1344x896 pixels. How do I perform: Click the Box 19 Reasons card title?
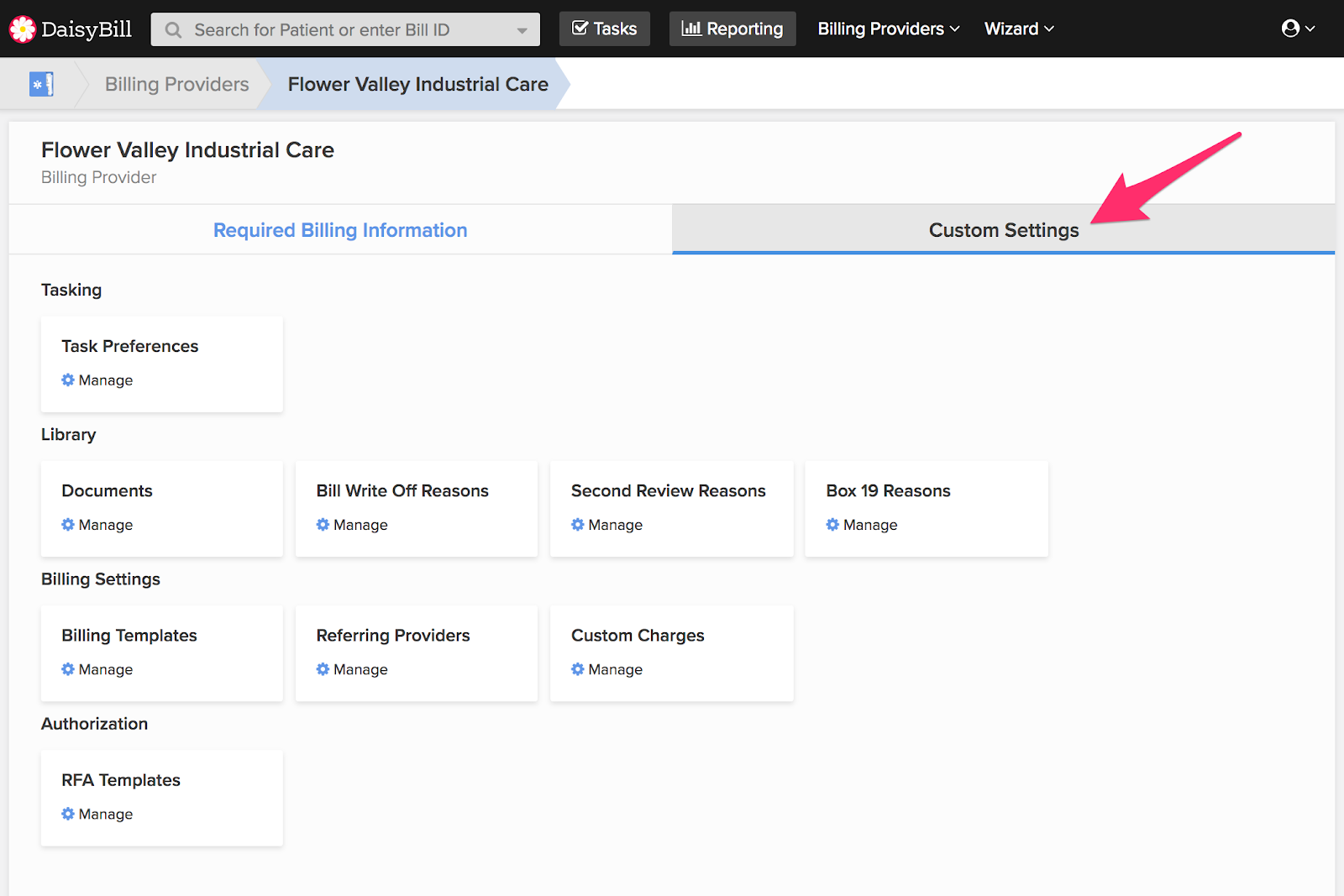click(888, 490)
